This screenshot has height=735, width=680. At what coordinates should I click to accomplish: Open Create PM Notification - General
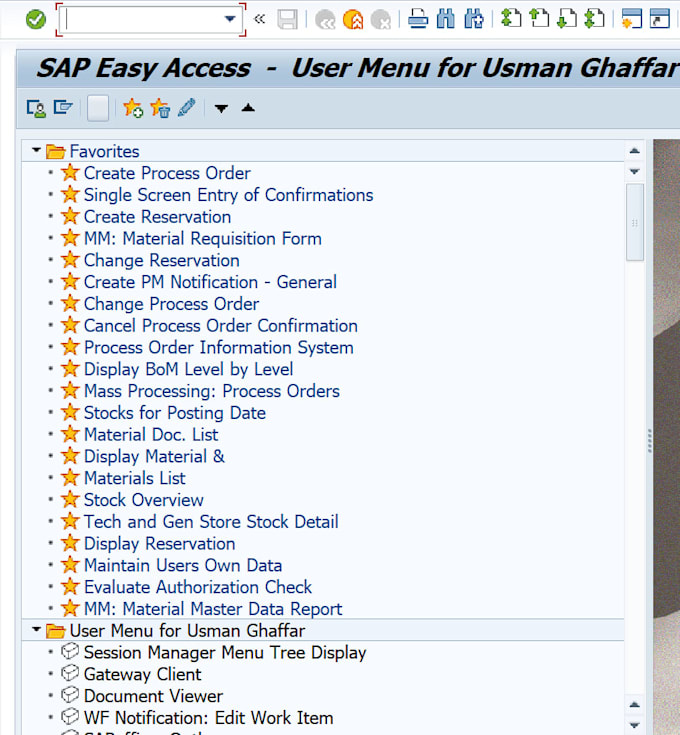(210, 282)
